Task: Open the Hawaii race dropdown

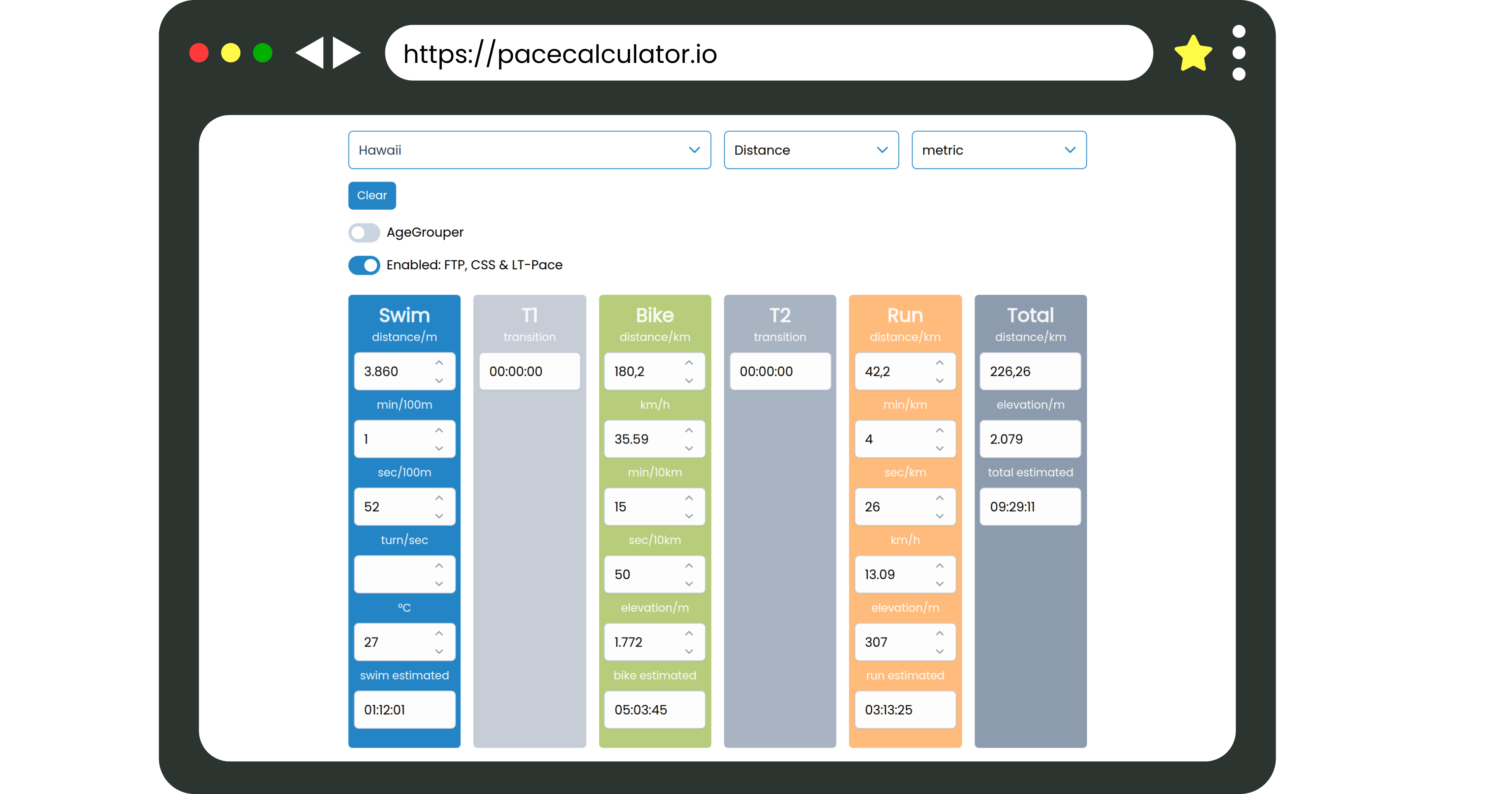Action: [529, 150]
